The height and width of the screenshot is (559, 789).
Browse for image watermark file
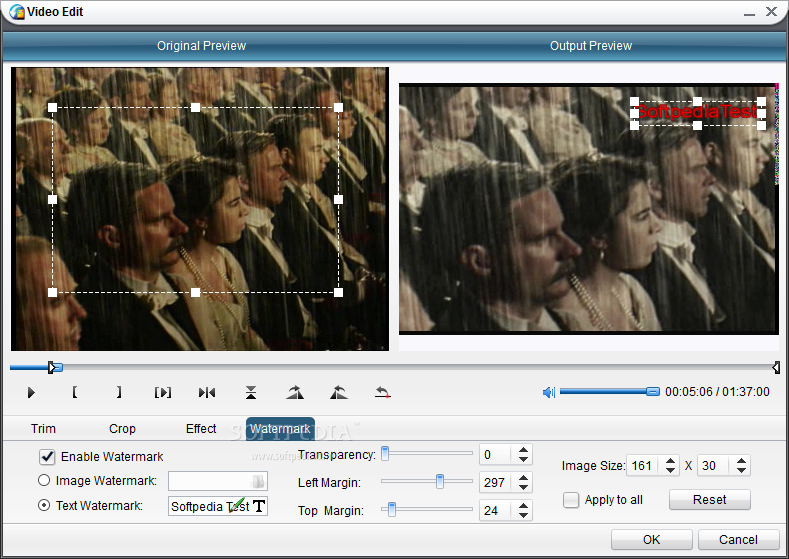coord(258,482)
